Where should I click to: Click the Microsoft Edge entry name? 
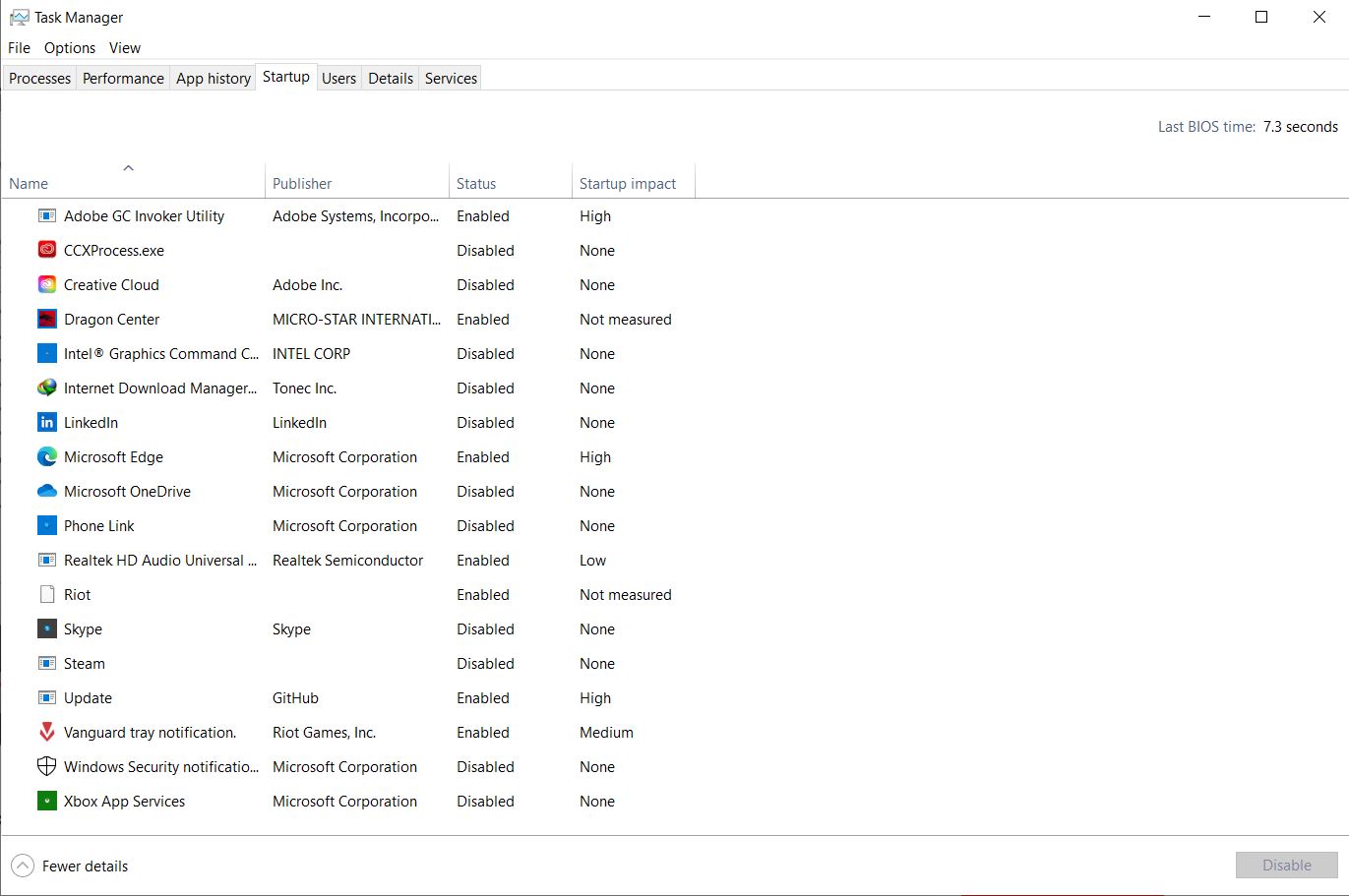pyautogui.click(x=113, y=456)
